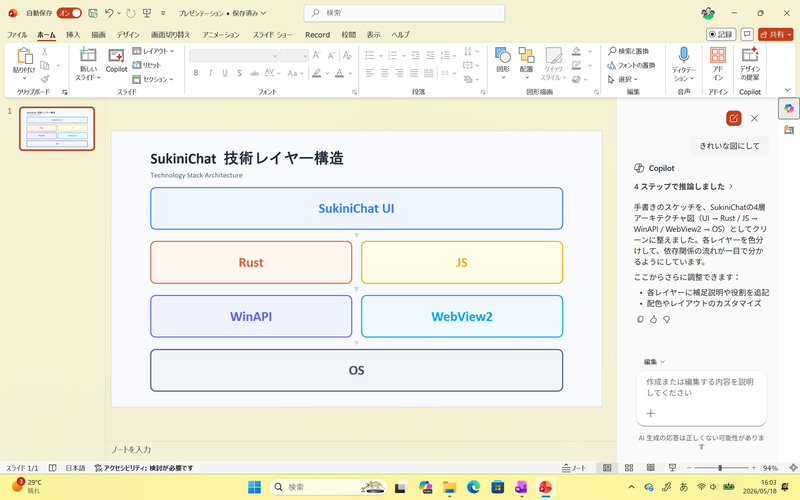This screenshot has width=800, height=500.
Task: Click the plus button in Copilot input
Action: coord(651,413)
